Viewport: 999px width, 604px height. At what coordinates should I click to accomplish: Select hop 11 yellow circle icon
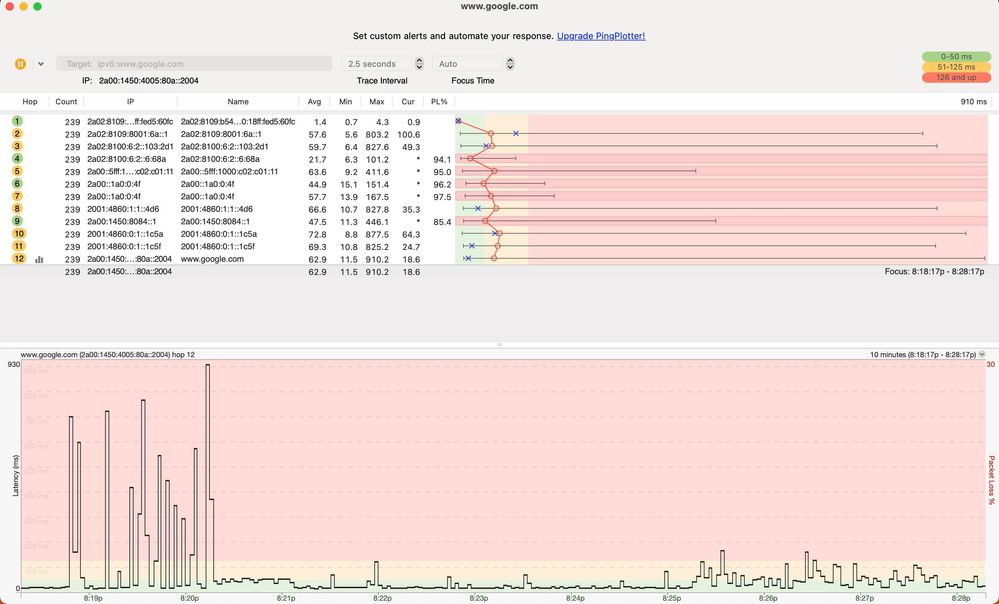coord(18,246)
